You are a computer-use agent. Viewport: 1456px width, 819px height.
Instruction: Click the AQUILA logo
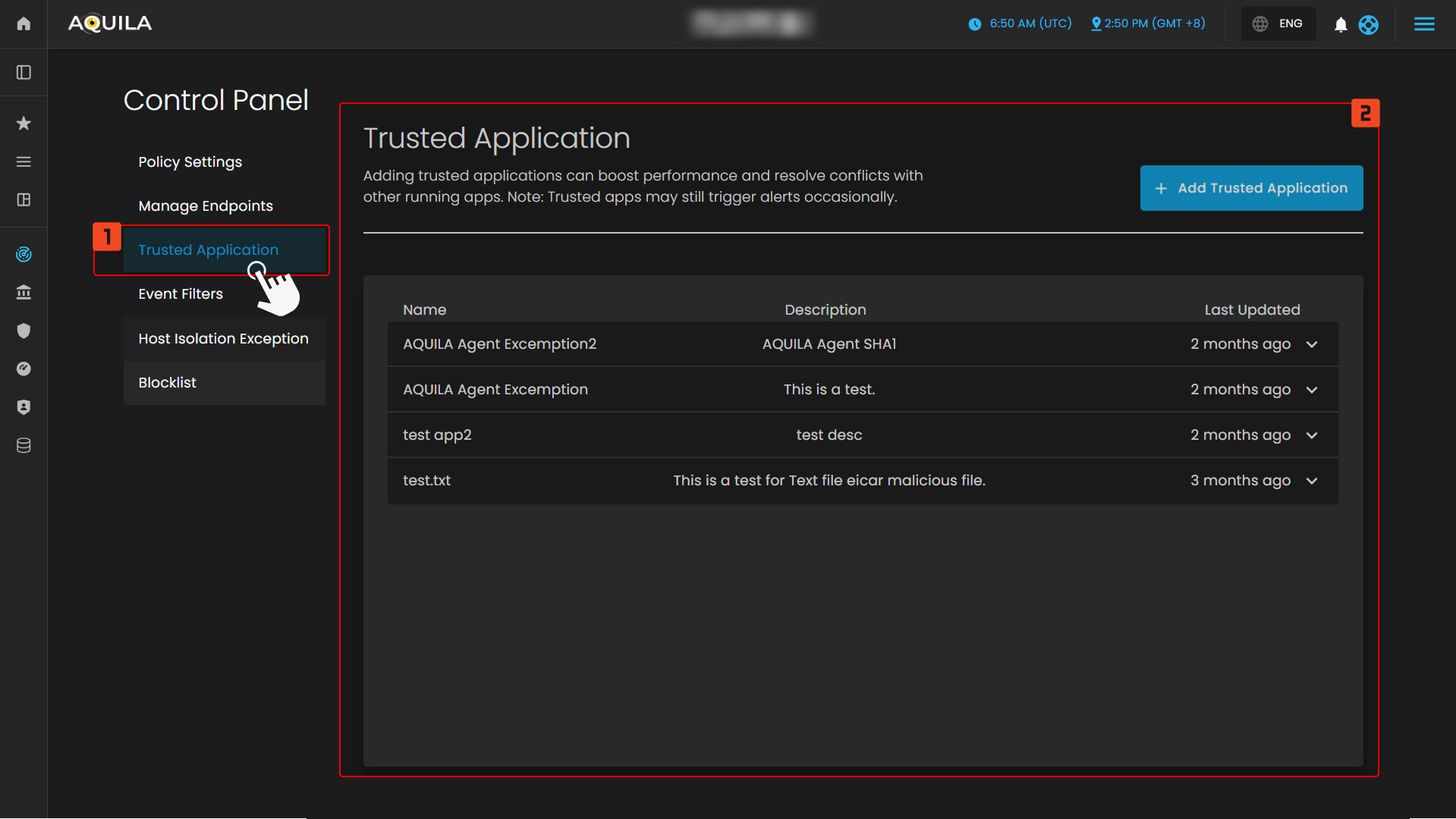tap(110, 24)
